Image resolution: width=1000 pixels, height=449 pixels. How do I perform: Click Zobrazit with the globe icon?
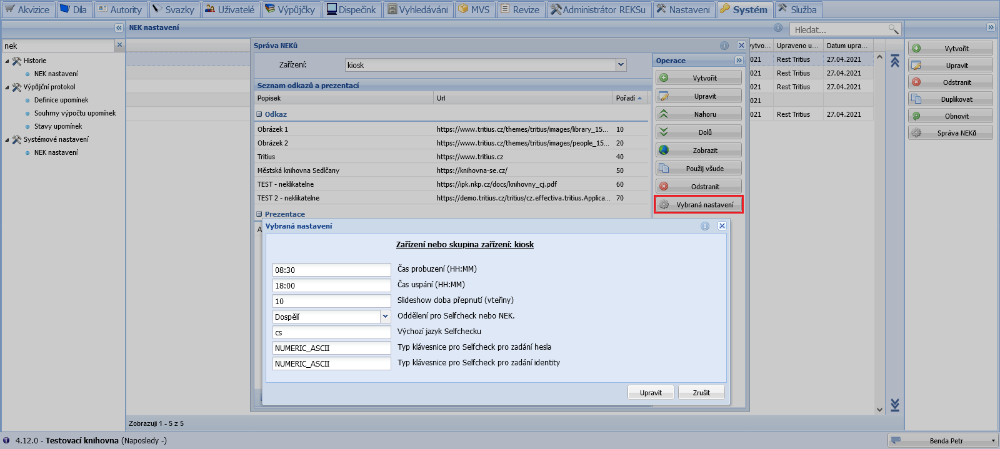tap(699, 150)
